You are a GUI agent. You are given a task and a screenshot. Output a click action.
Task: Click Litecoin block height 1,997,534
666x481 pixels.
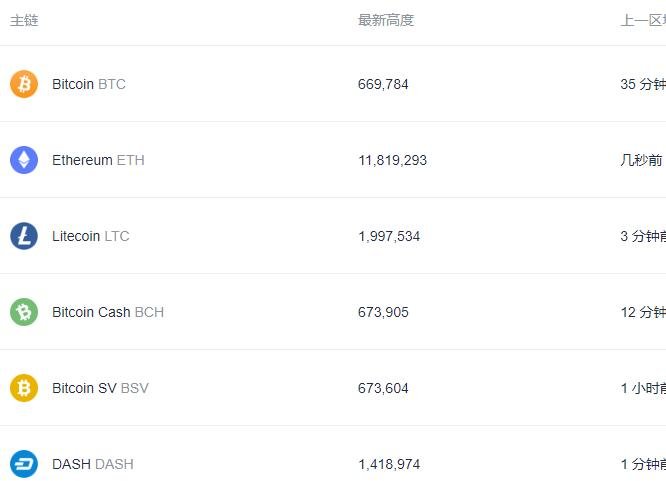389,236
